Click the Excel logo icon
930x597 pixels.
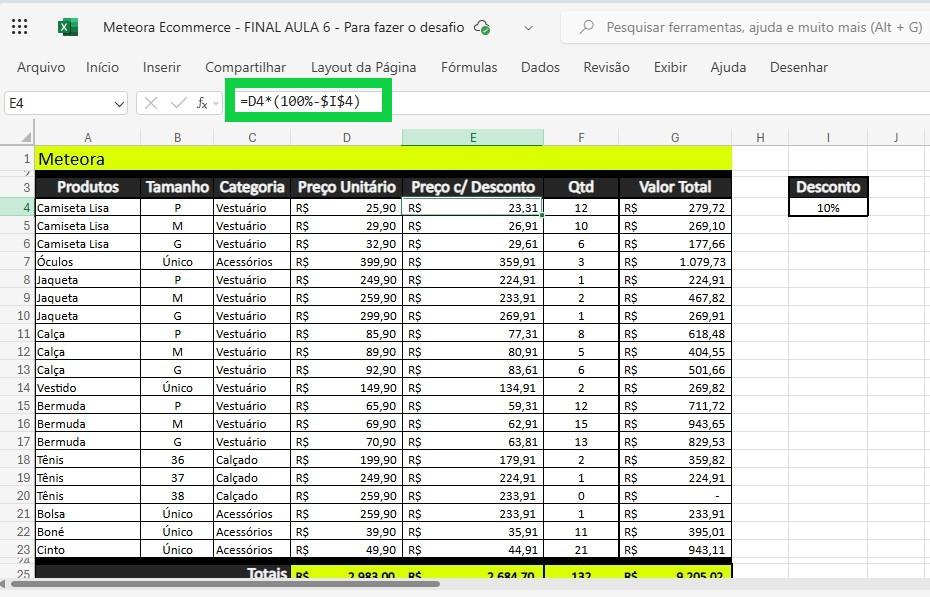click(x=68, y=27)
